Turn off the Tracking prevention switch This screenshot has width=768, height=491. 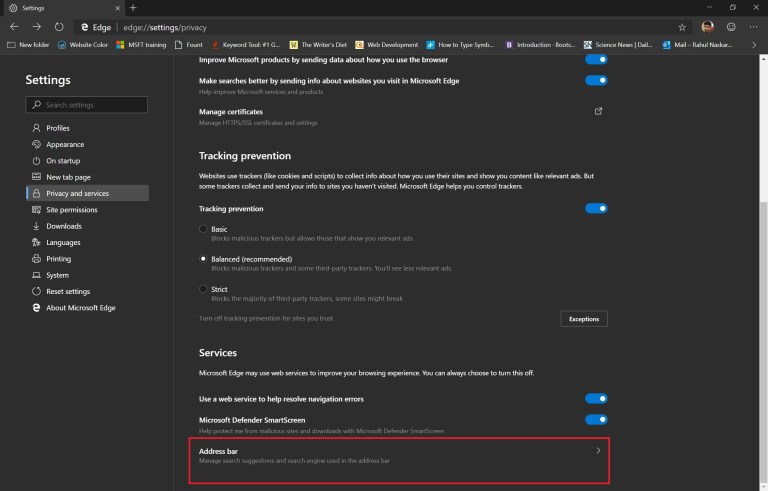(x=596, y=208)
